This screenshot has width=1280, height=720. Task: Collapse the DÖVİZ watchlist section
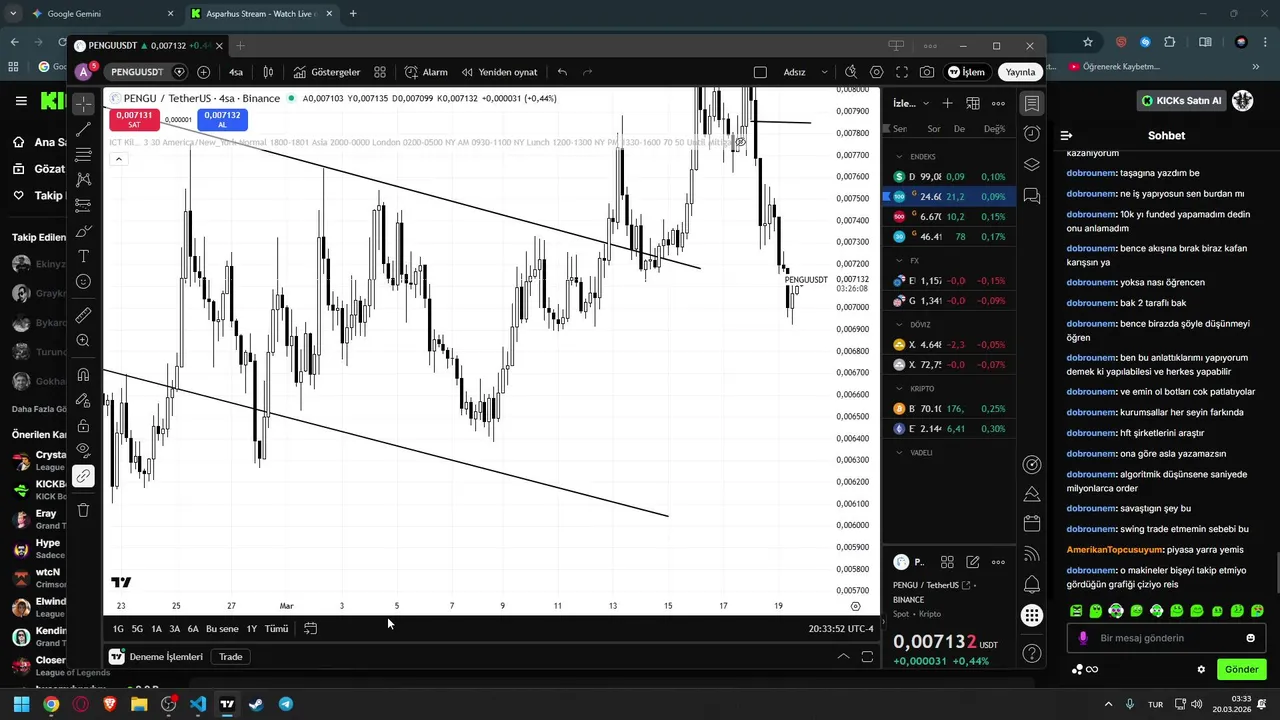pyautogui.click(x=900, y=325)
